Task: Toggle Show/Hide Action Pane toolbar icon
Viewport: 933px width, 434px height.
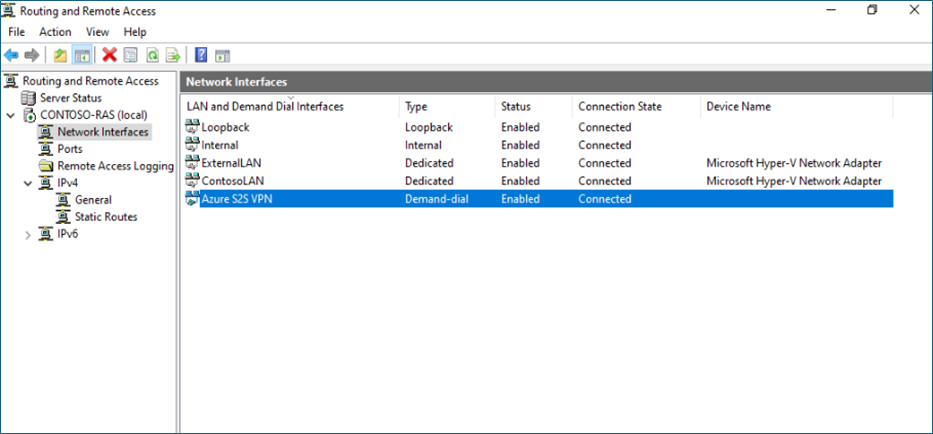Action: click(222, 55)
